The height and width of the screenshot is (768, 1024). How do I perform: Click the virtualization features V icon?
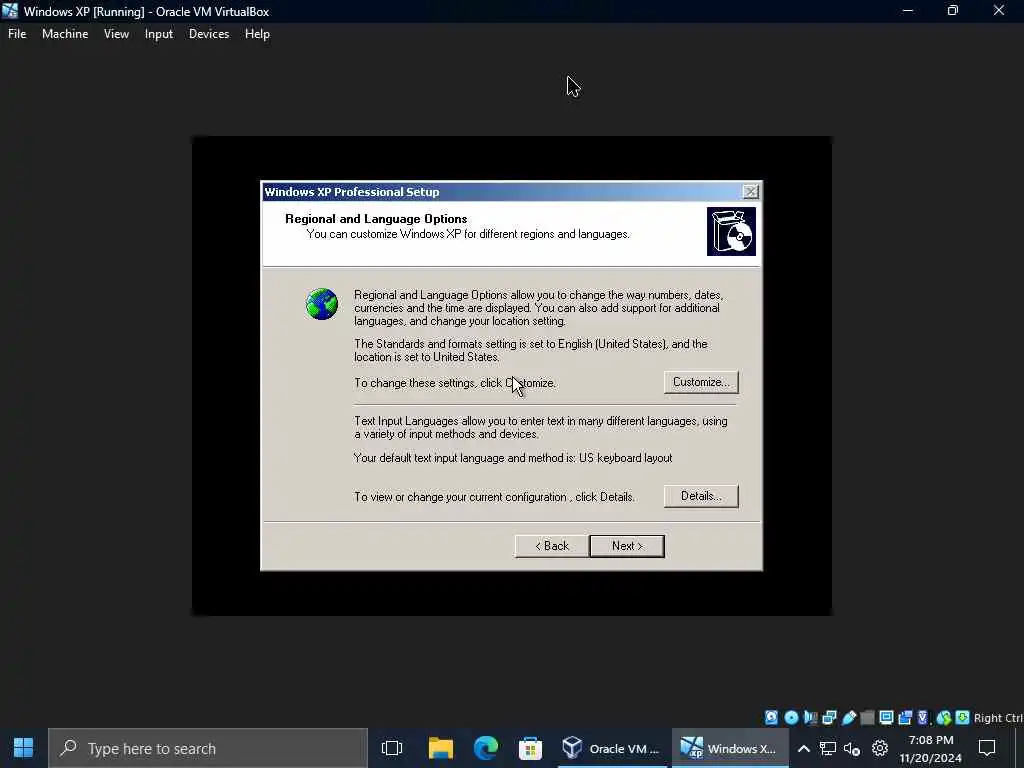[x=923, y=718]
